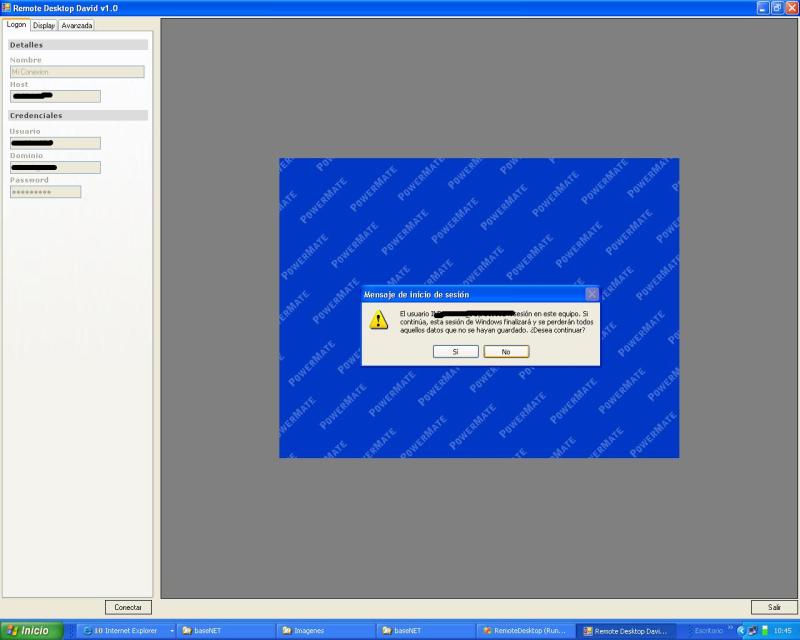This screenshot has height=640, width=800.
Task: Click the warning icon in the dialog
Action: click(378, 319)
